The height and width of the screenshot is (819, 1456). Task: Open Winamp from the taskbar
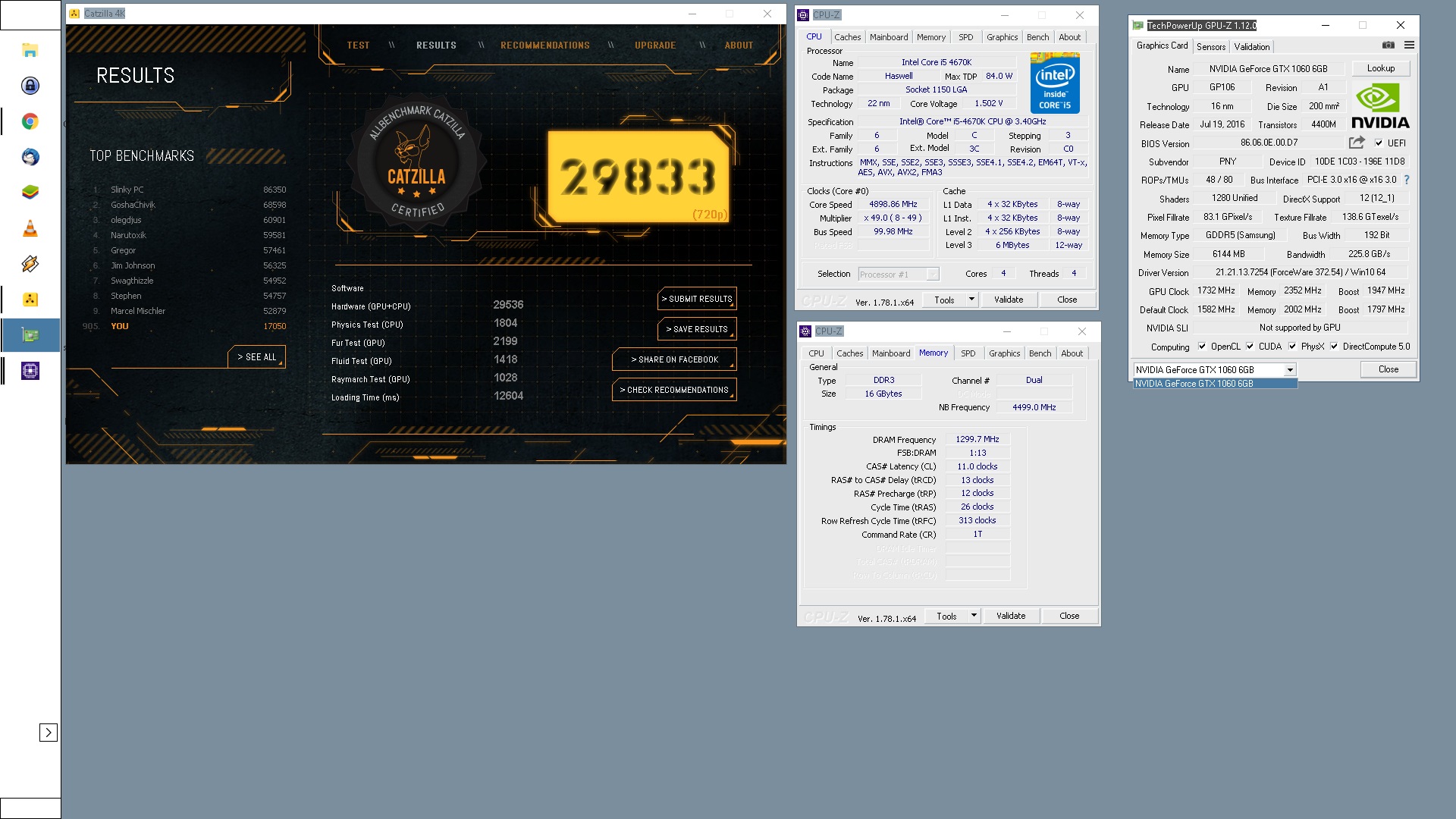tap(30, 264)
